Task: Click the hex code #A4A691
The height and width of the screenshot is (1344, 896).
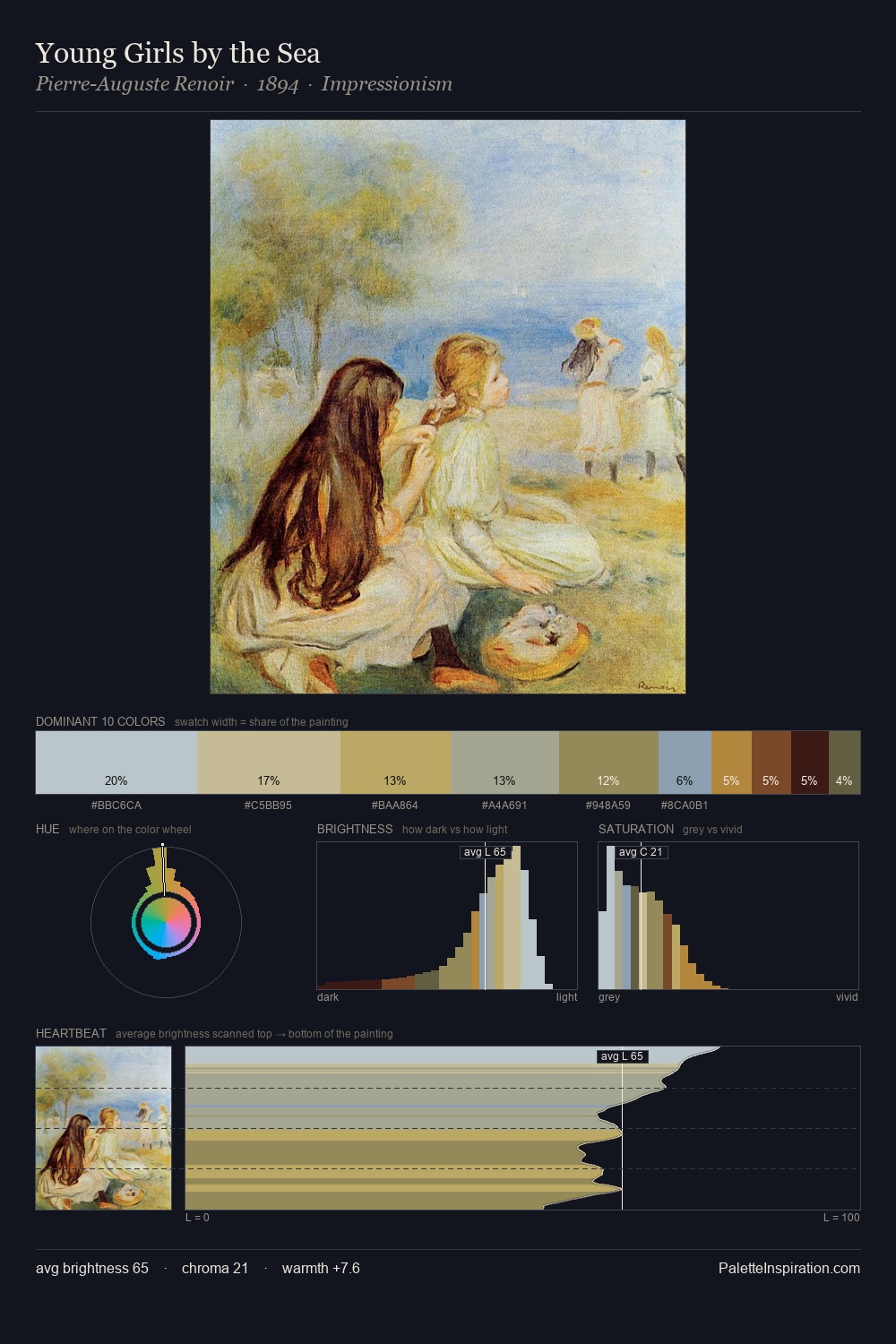Action: (504, 806)
